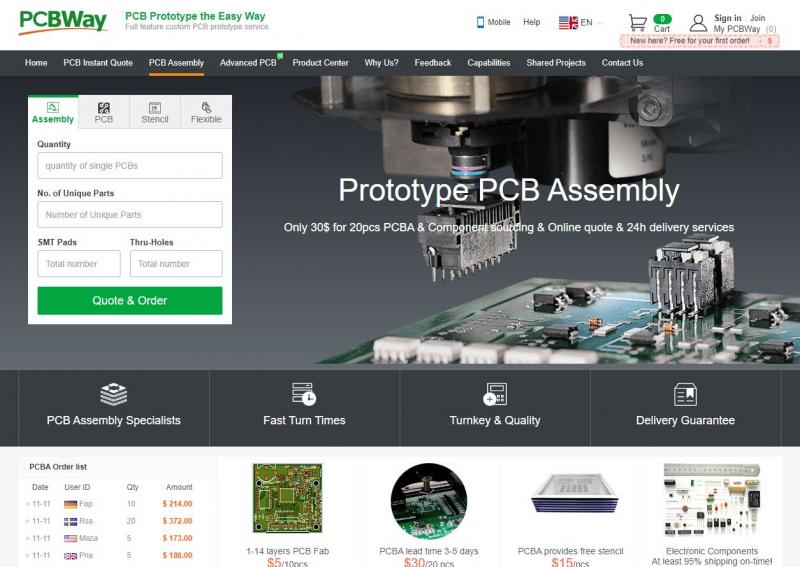Switch to the Stencil quote tab

click(155, 112)
